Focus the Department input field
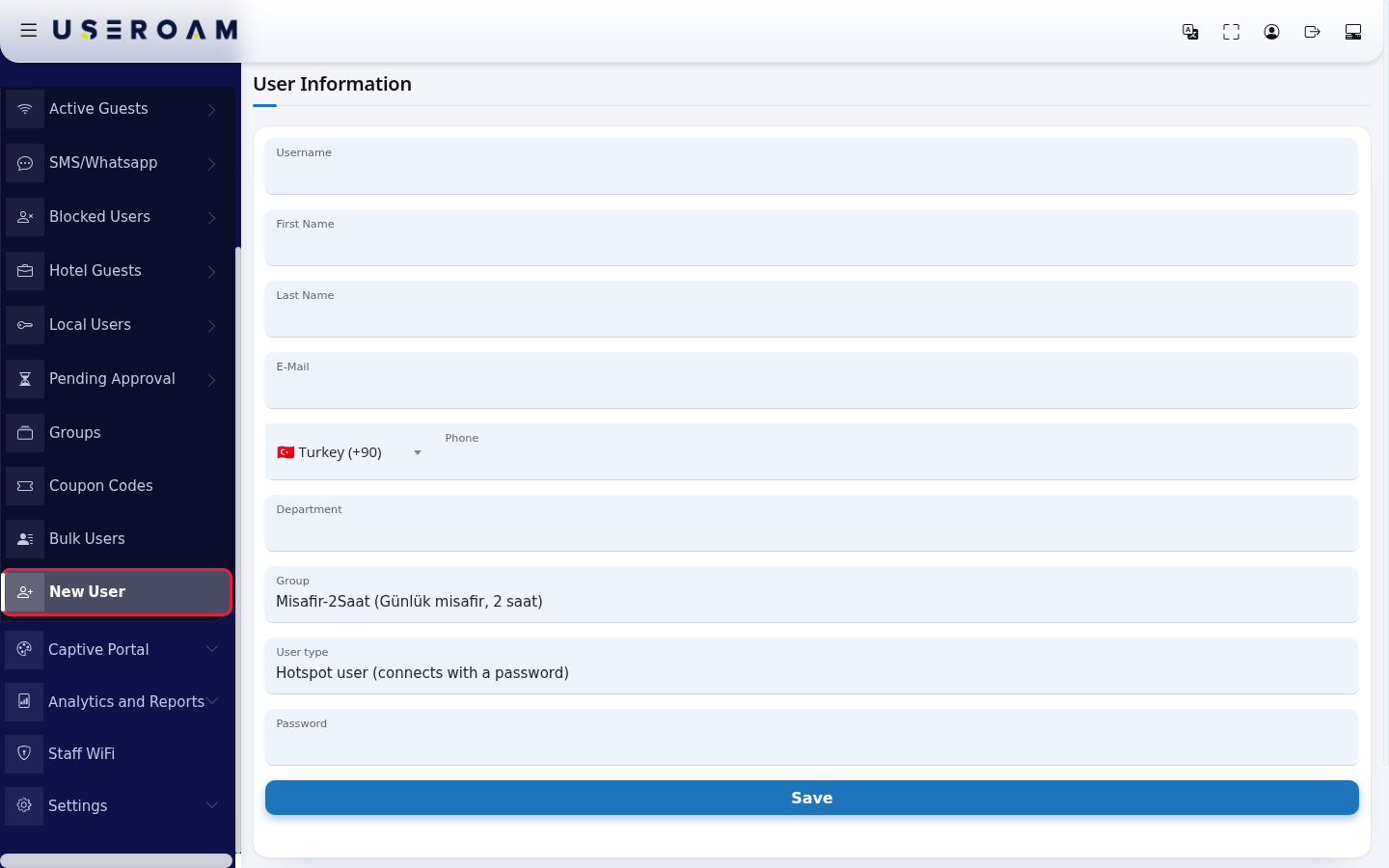 coord(811,523)
